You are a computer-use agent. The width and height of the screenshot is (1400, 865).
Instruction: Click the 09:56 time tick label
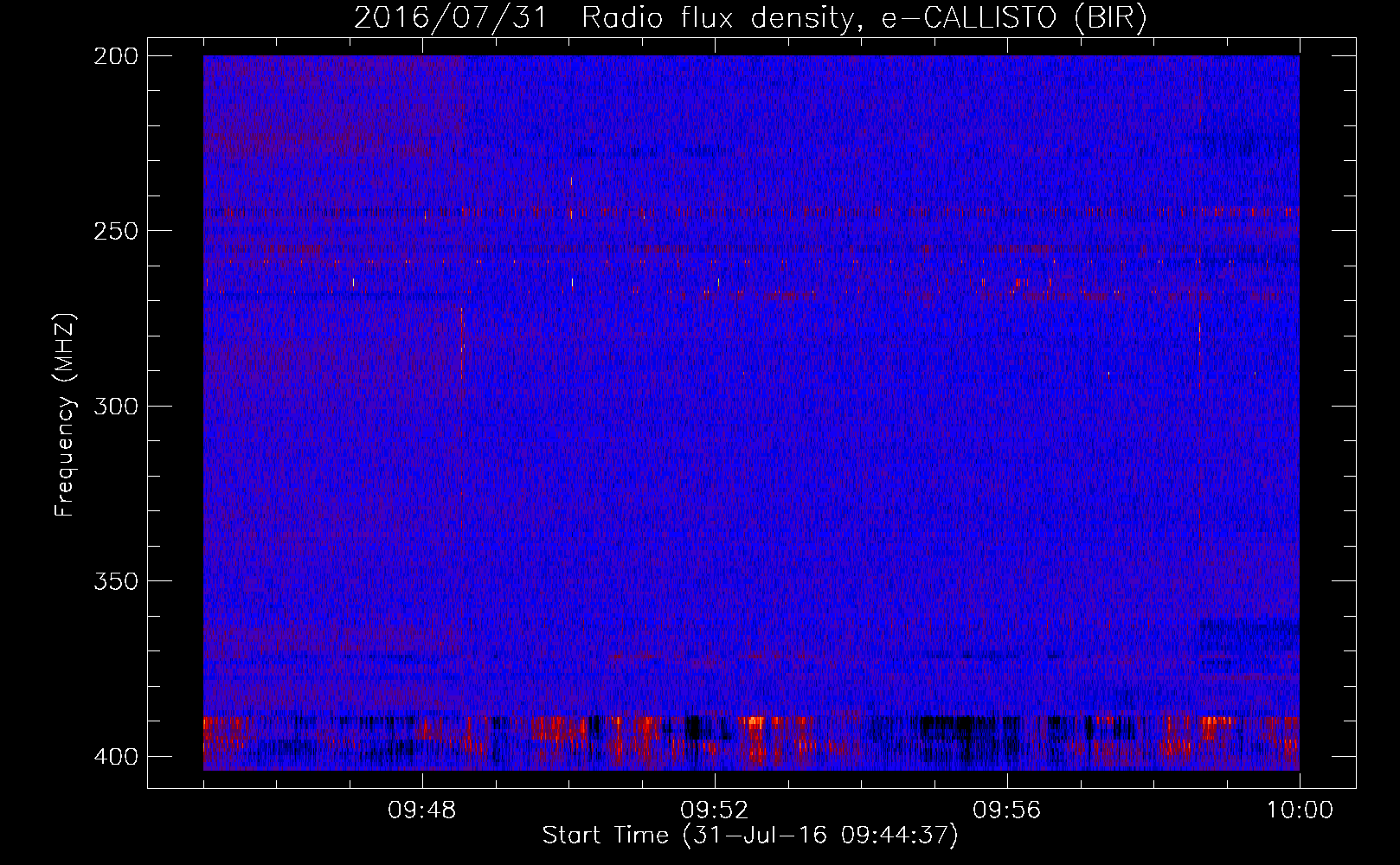point(1007,811)
